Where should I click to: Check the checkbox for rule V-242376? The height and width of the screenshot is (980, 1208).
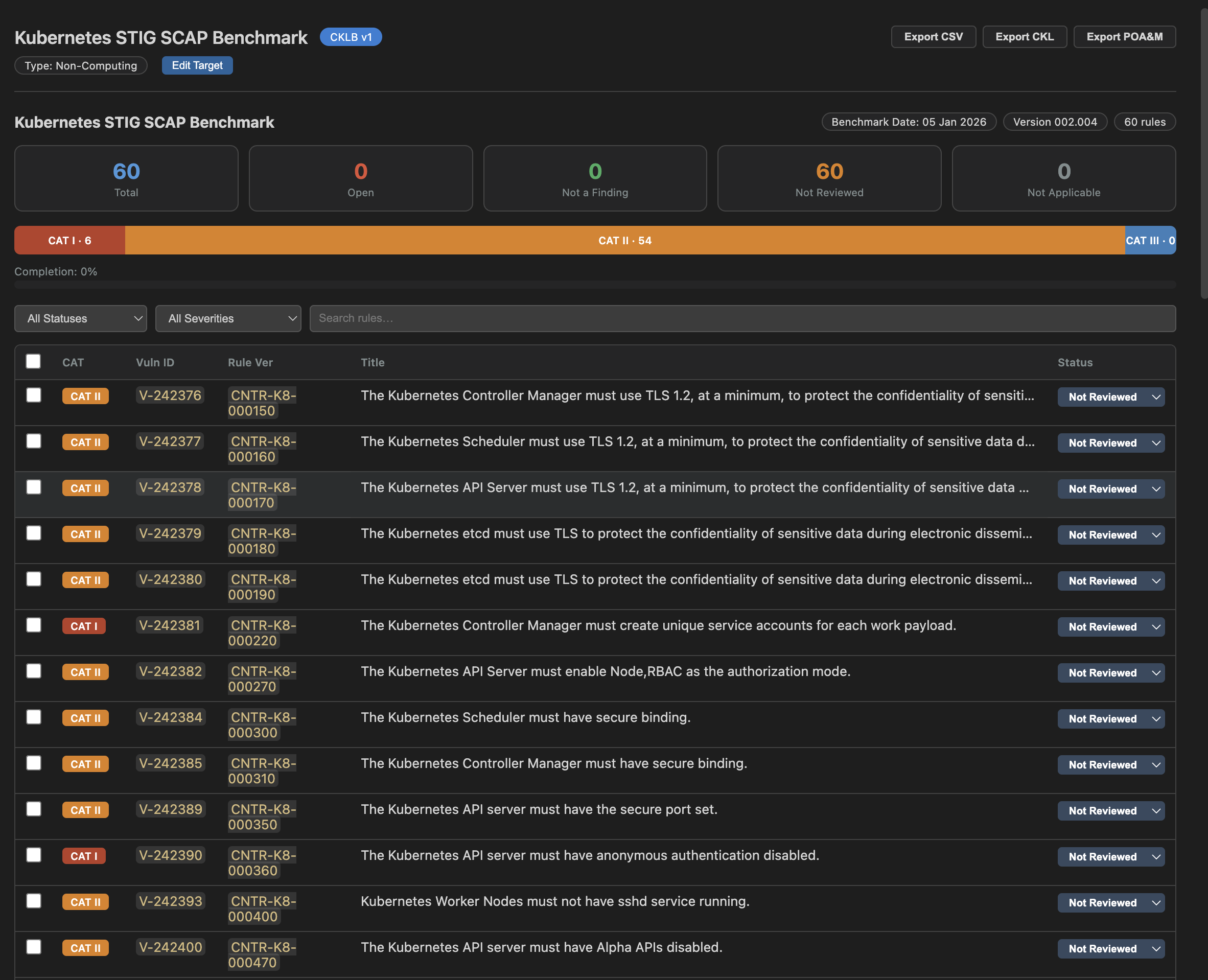point(33,395)
